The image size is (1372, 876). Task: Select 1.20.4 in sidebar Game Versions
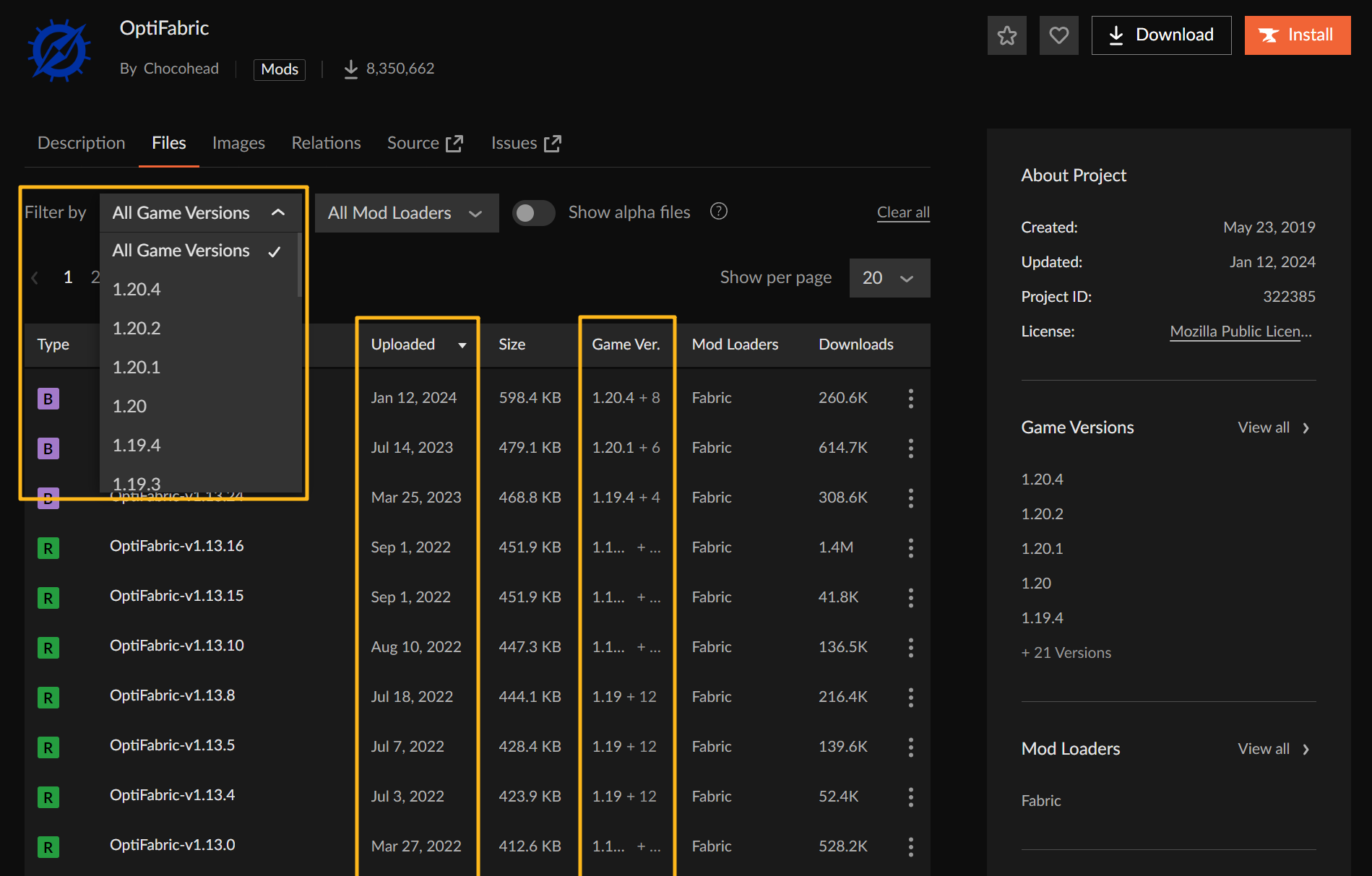[1042, 480]
